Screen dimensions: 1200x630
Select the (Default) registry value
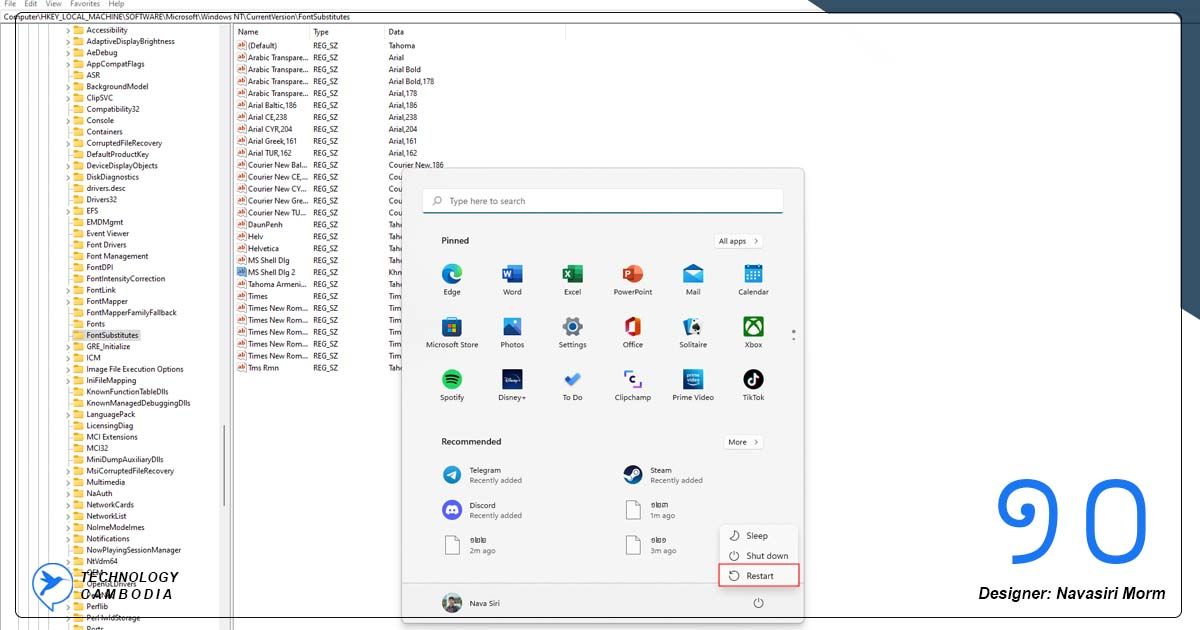[x=262, y=46]
